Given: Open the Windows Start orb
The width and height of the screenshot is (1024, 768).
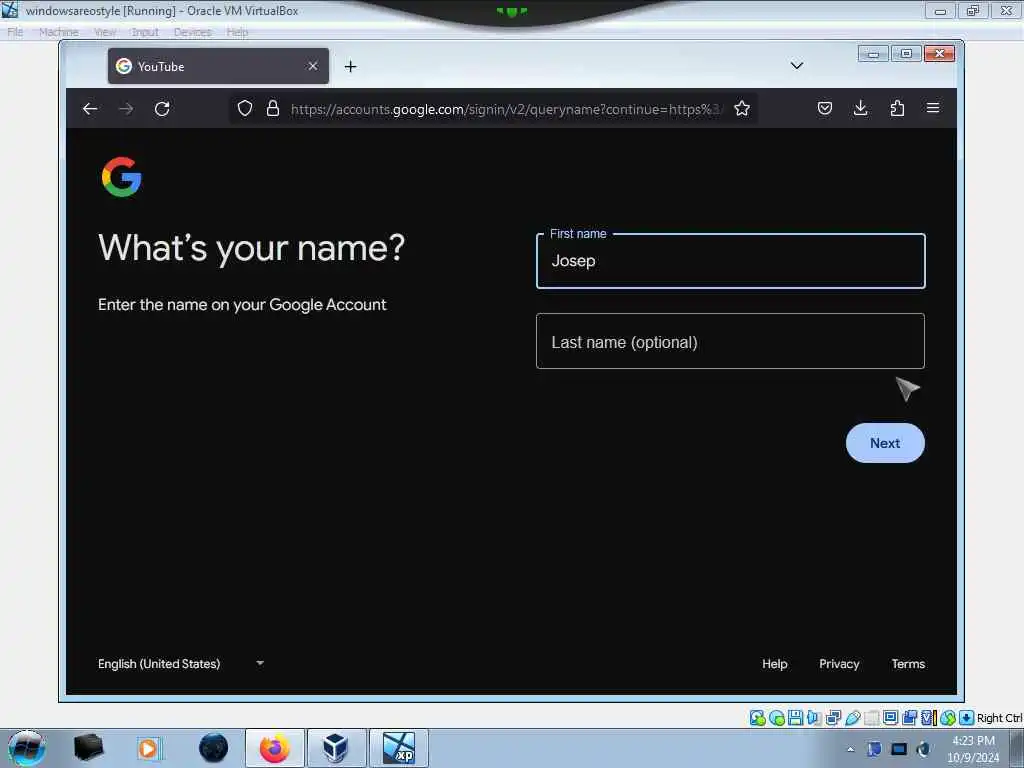Looking at the screenshot, I should (x=26, y=748).
